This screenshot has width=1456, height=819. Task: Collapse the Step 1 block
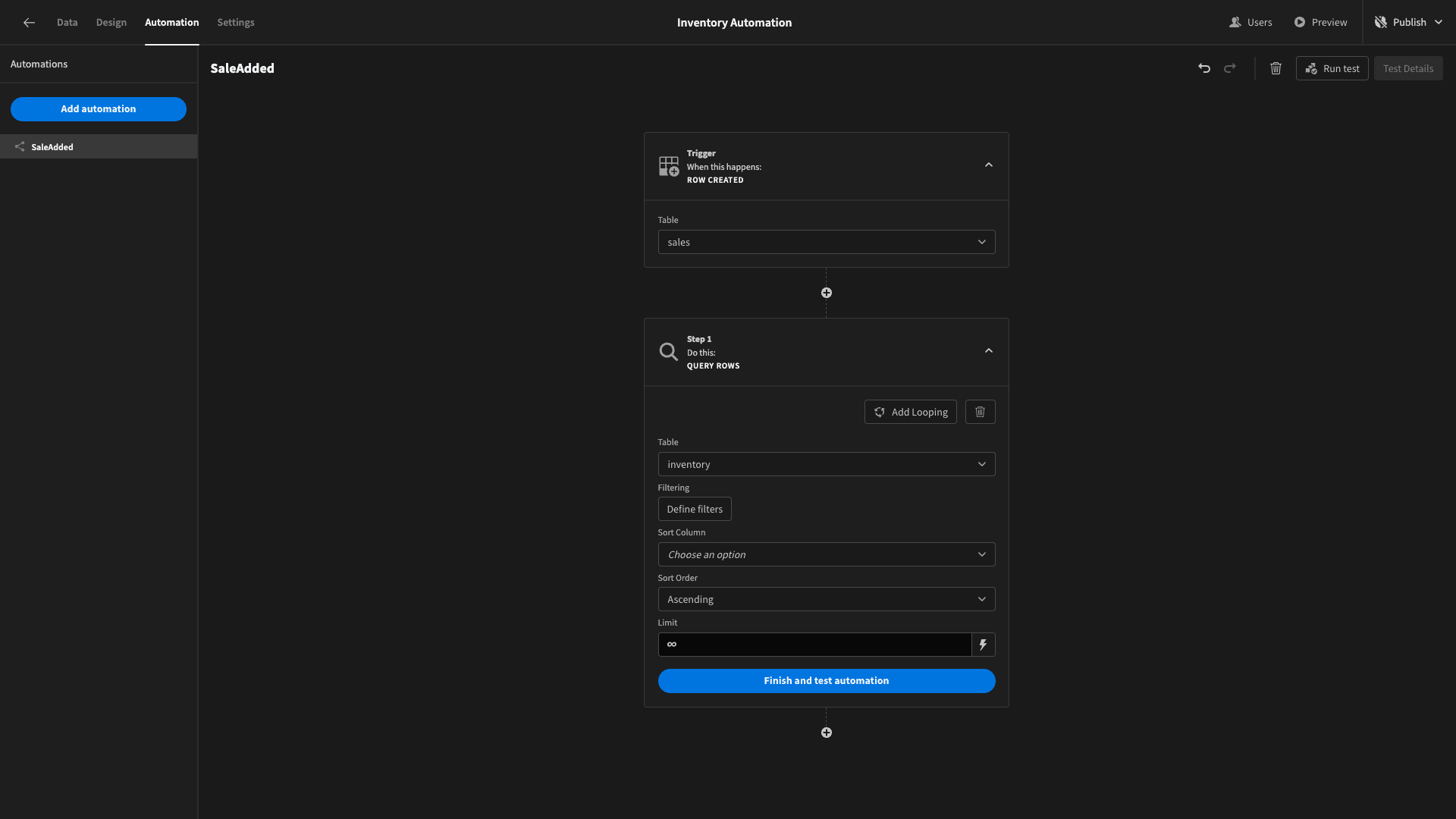click(x=989, y=351)
